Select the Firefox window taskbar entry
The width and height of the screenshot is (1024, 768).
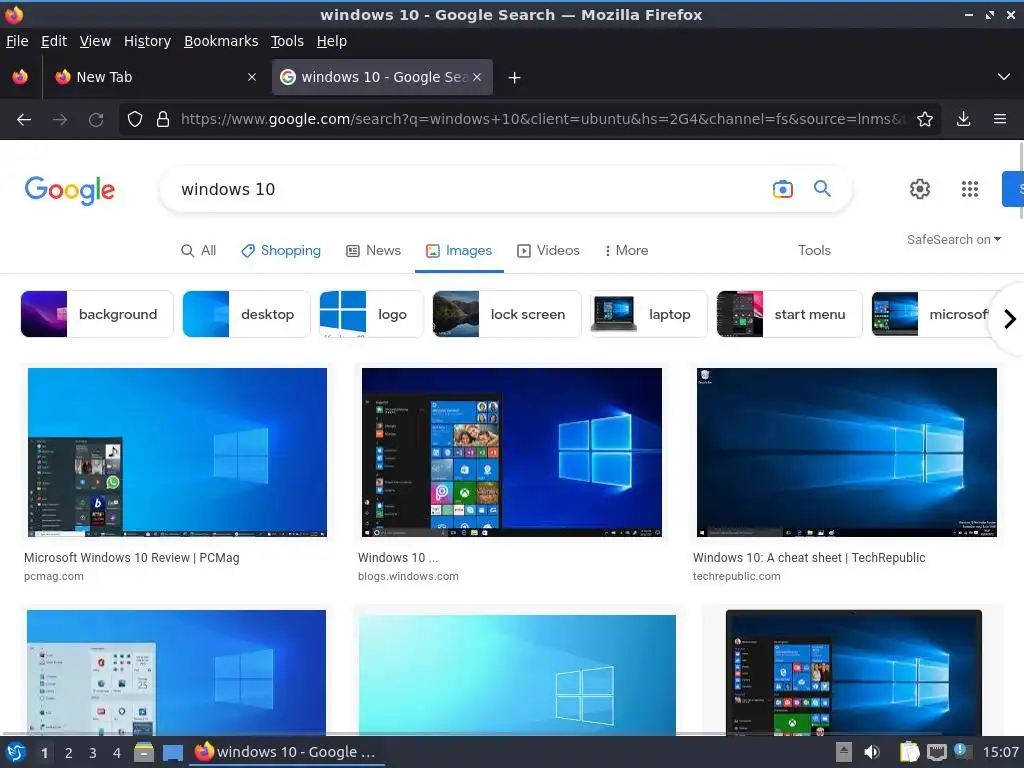(287, 752)
